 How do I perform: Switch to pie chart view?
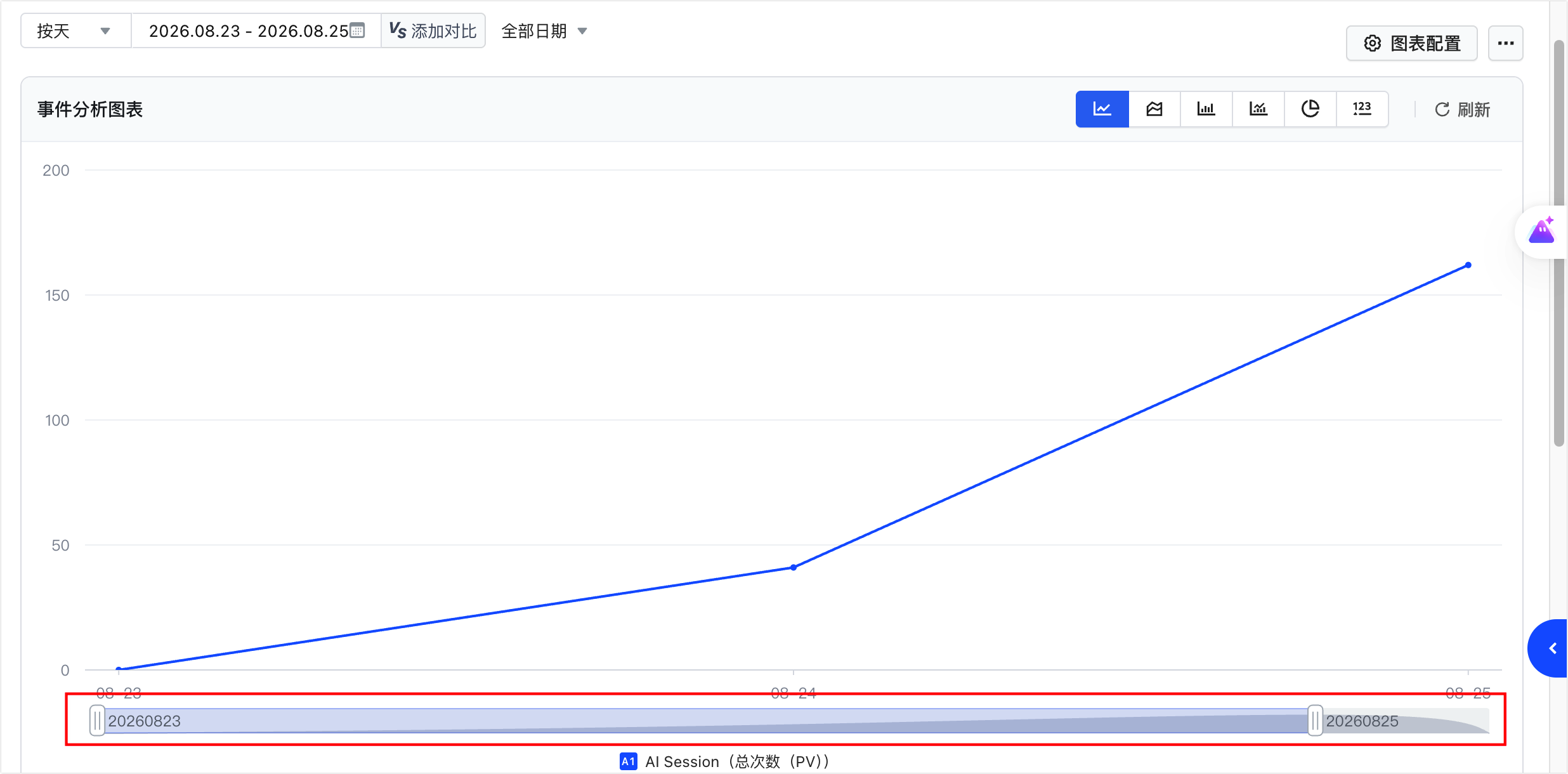coord(1310,109)
